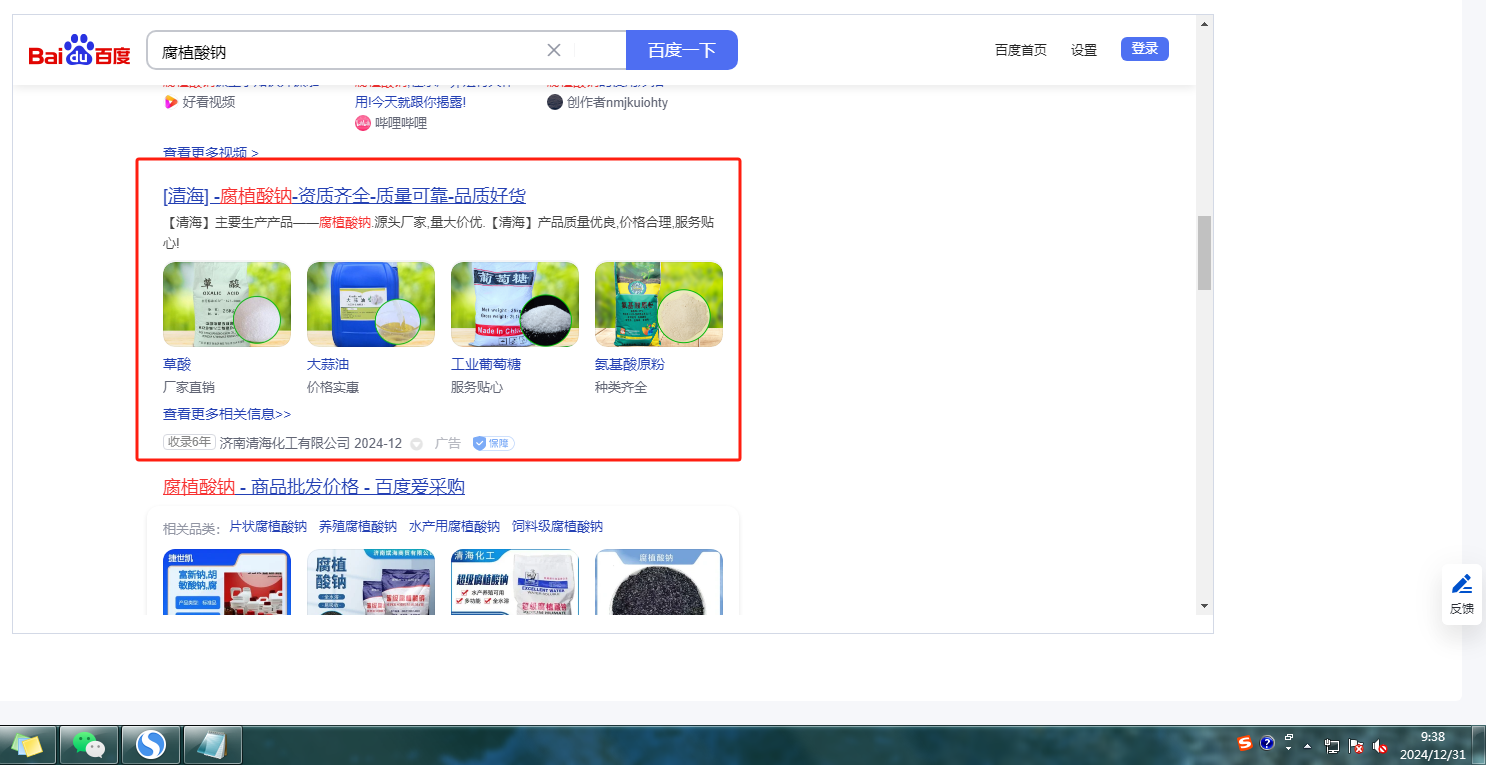The width and height of the screenshot is (1486, 765).
Task: Open 百度首页 link
Action: pyautogui.click(x=1021, y=50)
